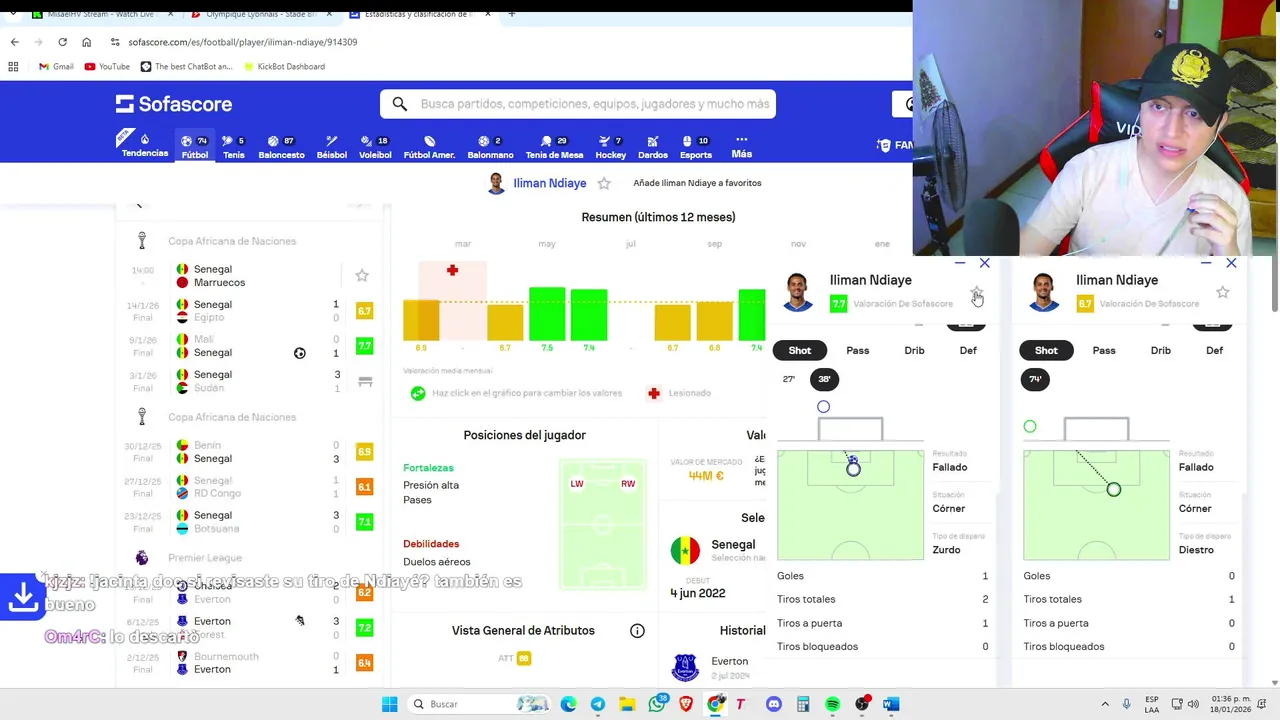Open the YouTube bookmark
Screen dimensions: 1280x720
[x=107, y=66]
